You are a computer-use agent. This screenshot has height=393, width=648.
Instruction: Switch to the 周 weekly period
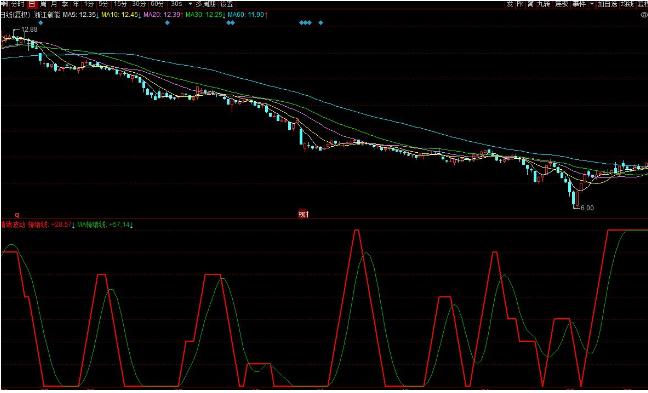(x=43, y=4)
